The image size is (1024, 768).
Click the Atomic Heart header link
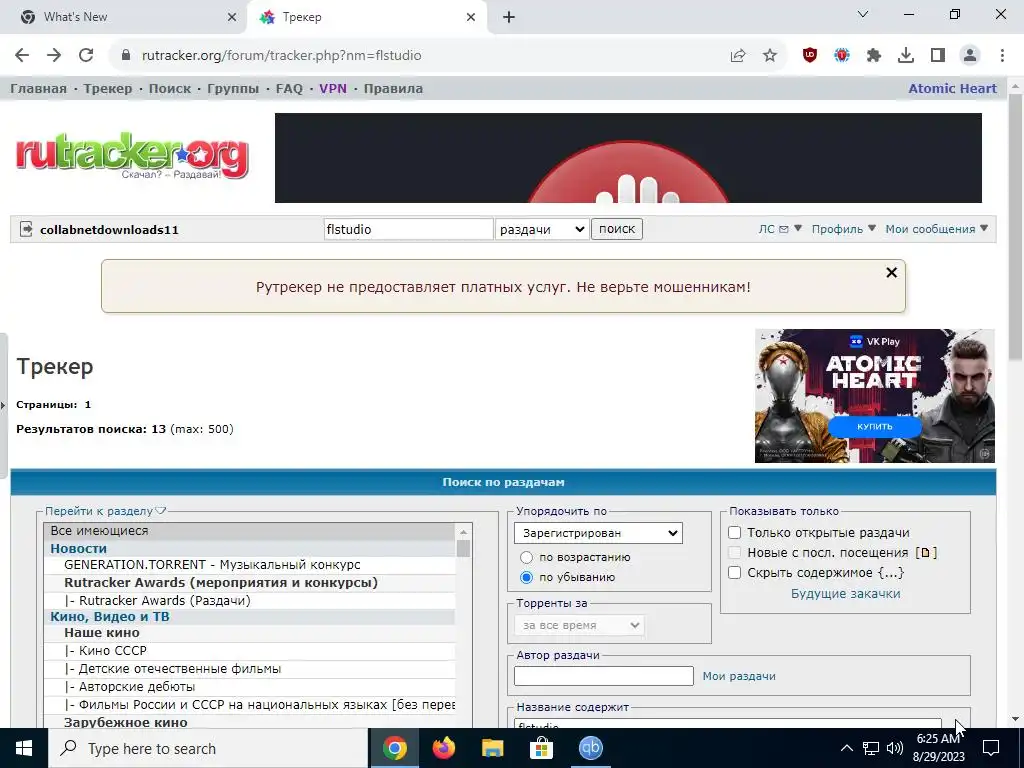pos(953,88)
